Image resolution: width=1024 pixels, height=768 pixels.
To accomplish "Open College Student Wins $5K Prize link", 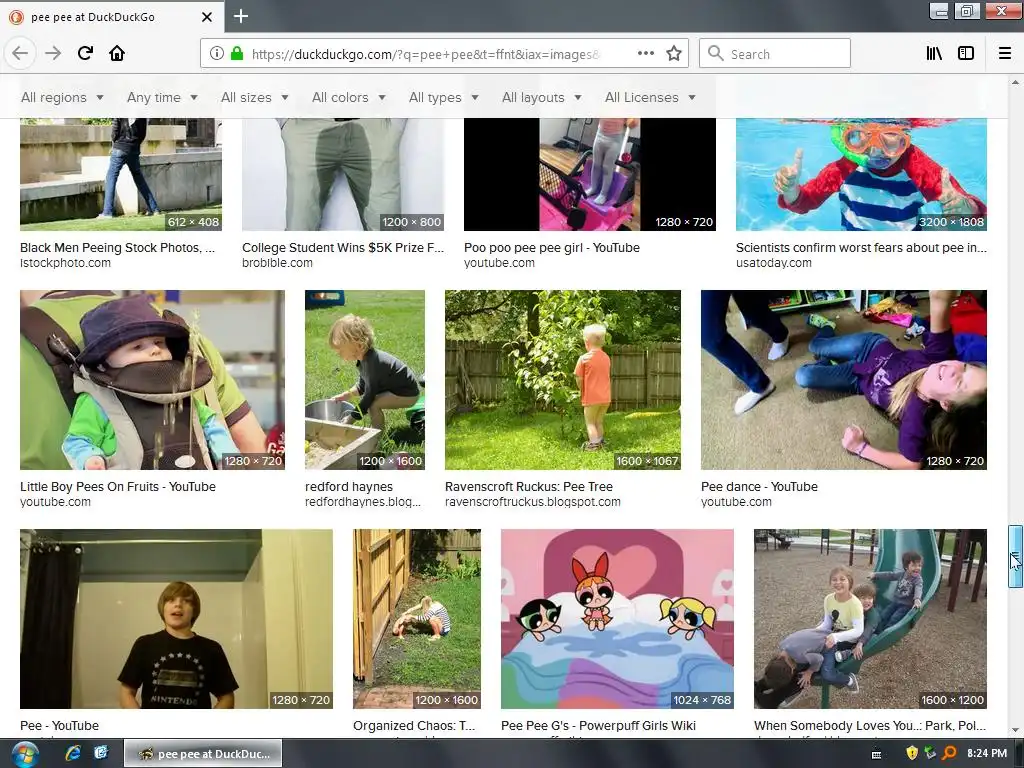I will (x=343, y=248).
